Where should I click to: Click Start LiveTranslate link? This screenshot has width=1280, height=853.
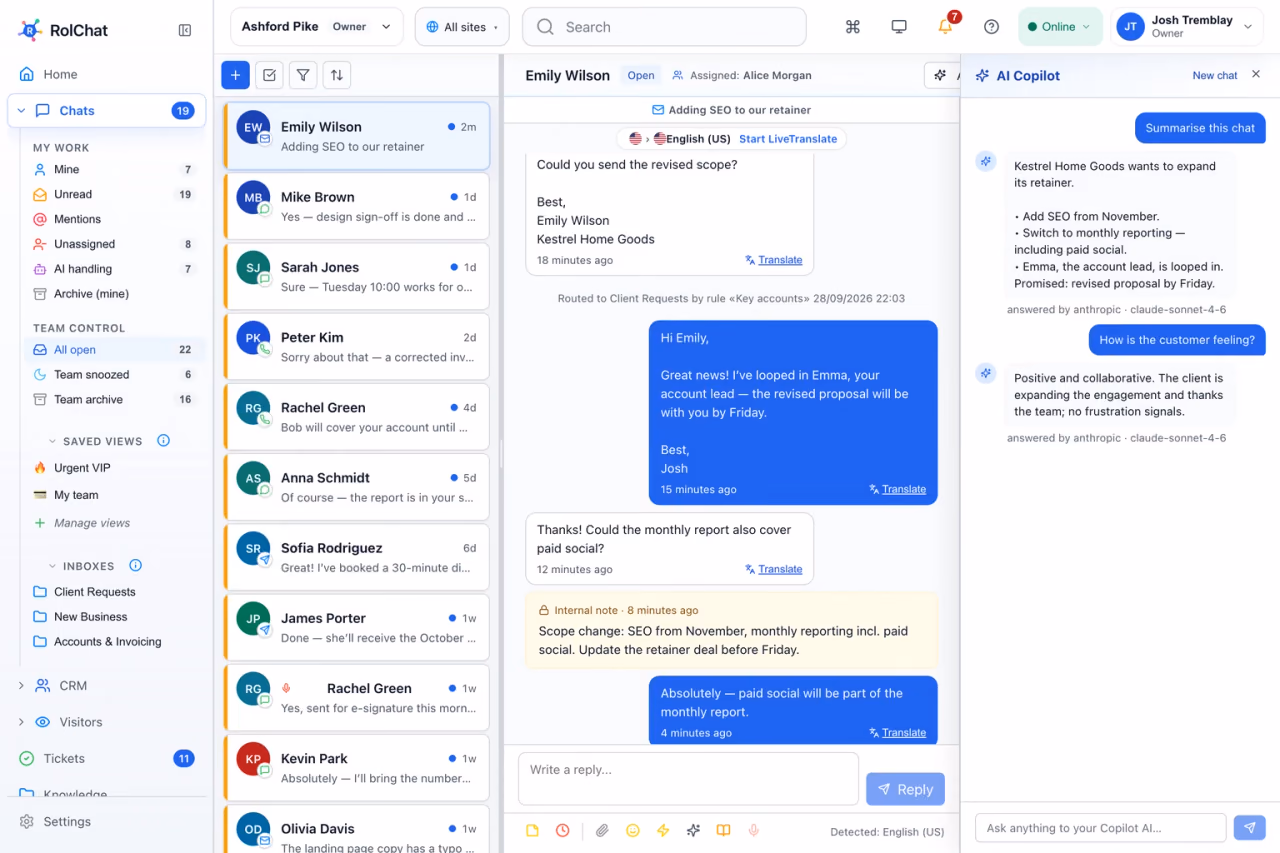pos(788,139)
